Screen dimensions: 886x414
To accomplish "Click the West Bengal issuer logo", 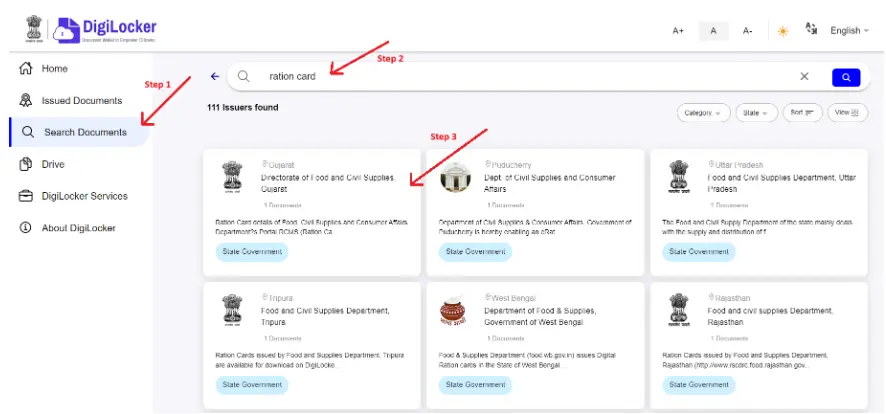I will 455,313.
